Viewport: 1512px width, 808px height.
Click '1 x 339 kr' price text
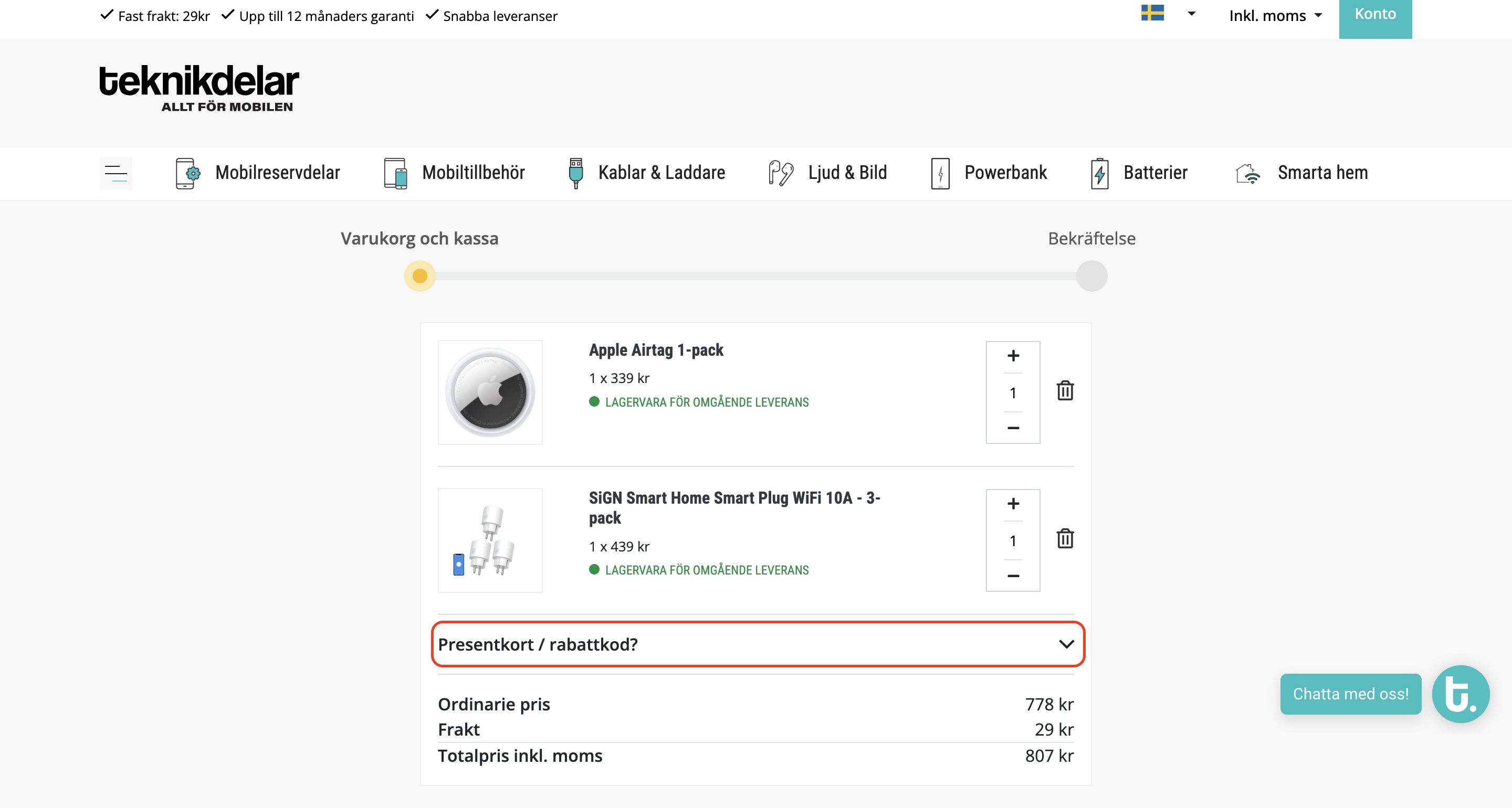[619, 378]
